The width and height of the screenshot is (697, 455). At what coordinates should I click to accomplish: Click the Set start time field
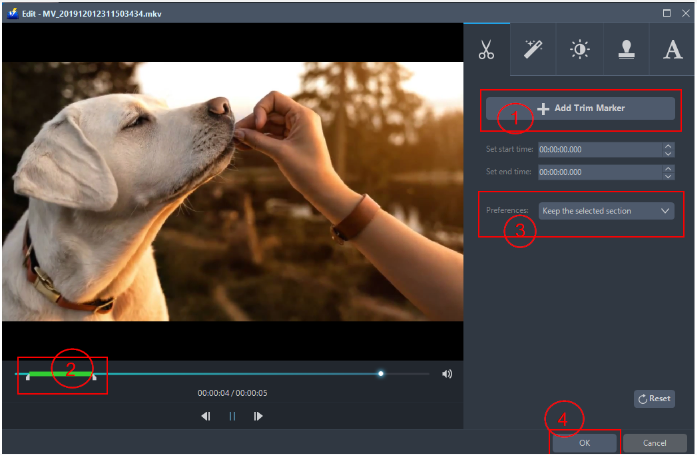pos(599,150)
